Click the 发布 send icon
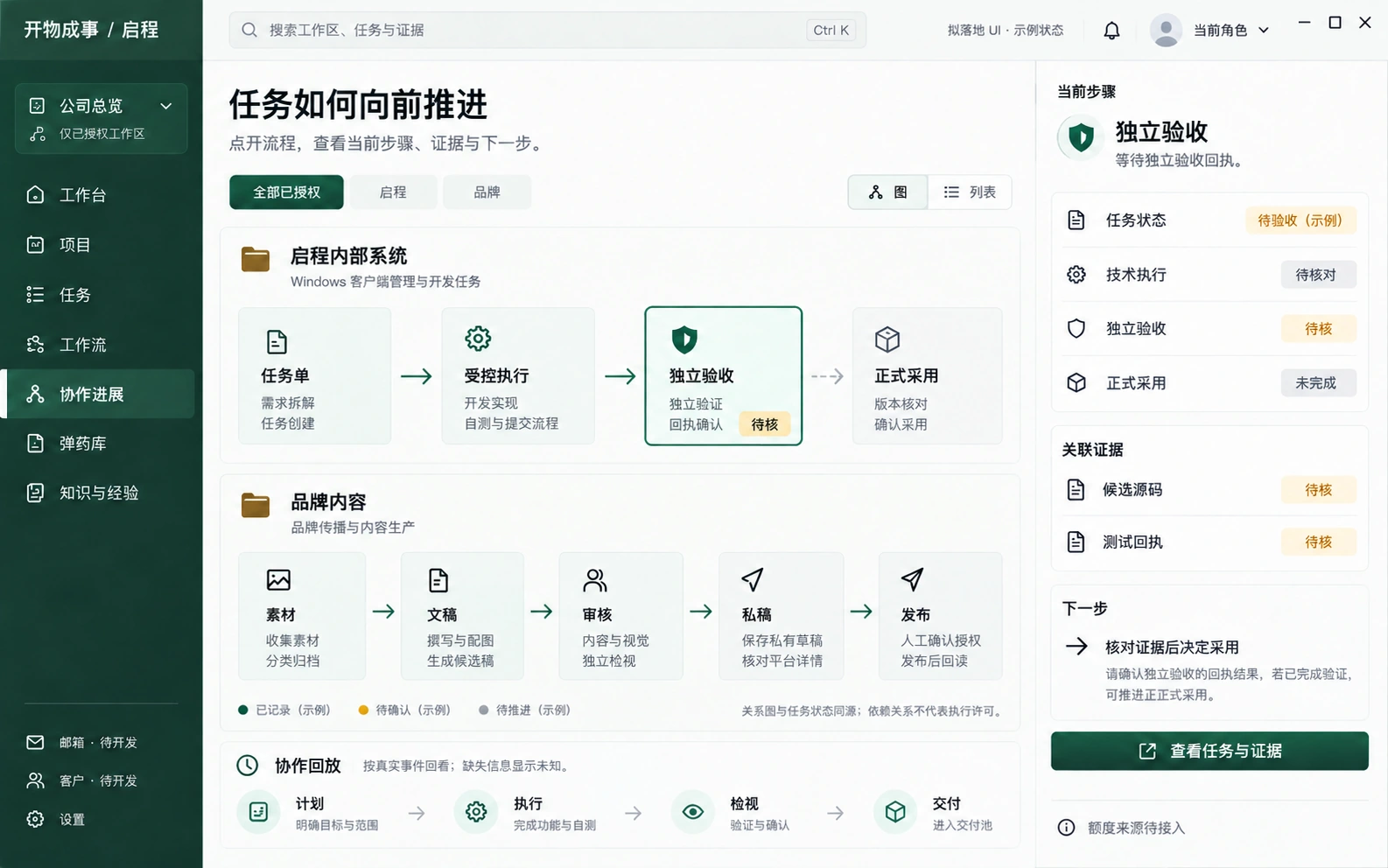Image resolution: width=1388 pixels, height=868 pixels. pos(912,579)
